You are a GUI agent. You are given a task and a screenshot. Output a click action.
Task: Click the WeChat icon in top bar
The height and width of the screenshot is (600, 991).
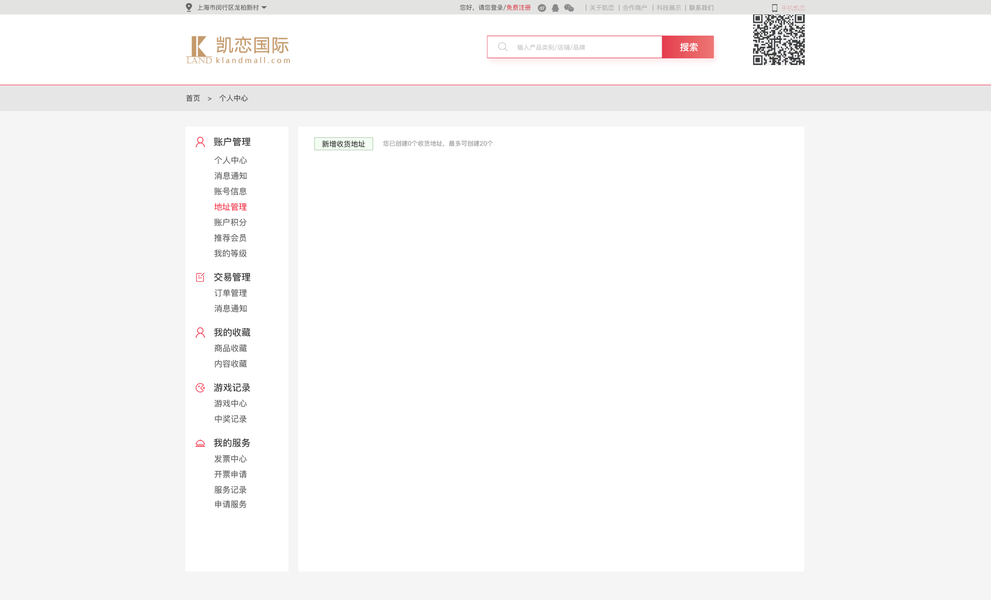click(569, 7)
